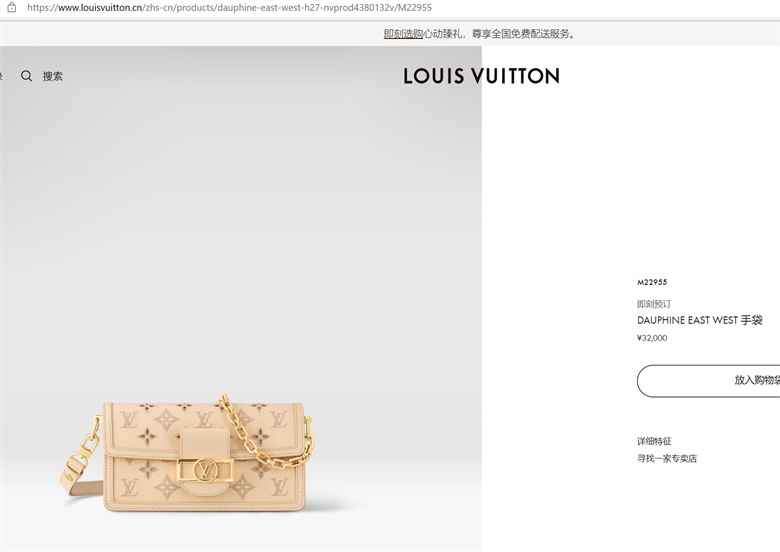Follow the 即刻选购 underlined link
780x552 pixels.
click(403, 34)
